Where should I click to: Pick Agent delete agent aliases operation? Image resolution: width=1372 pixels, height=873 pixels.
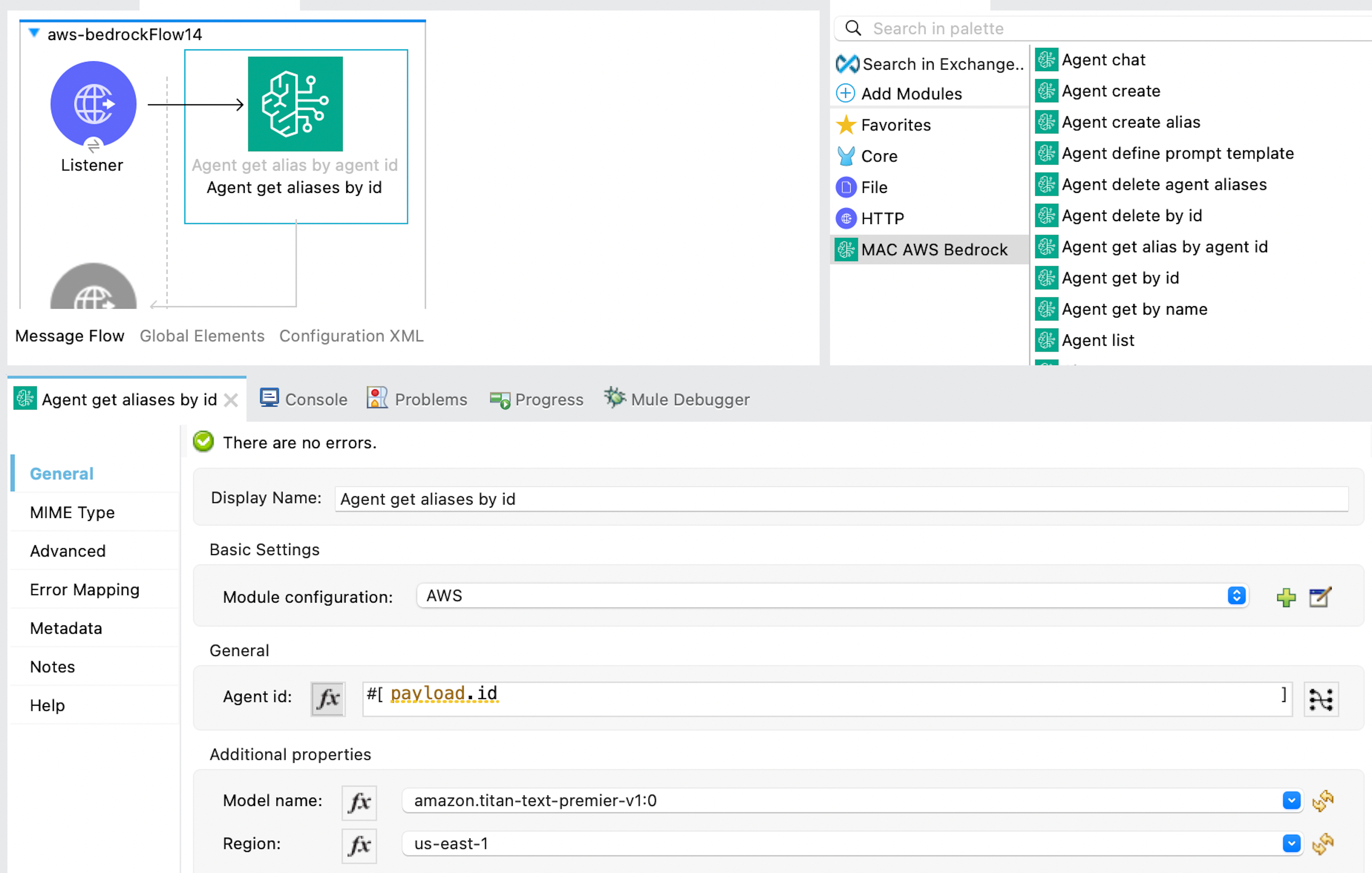coord(1151,185)
